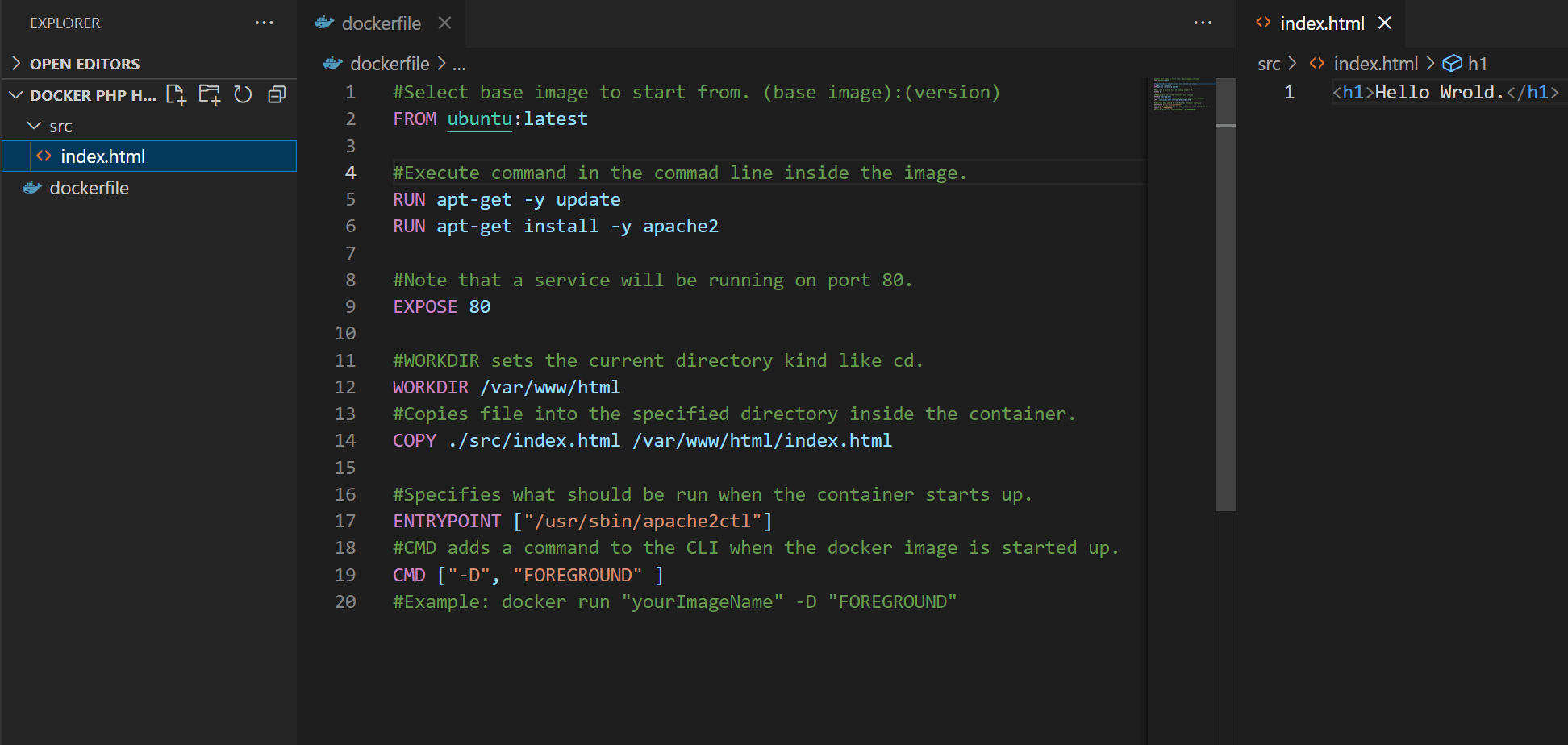The image size is (1568, 745).
Task: Open dockerfile from the Explorer tree
Action: (x=149, y=188)
